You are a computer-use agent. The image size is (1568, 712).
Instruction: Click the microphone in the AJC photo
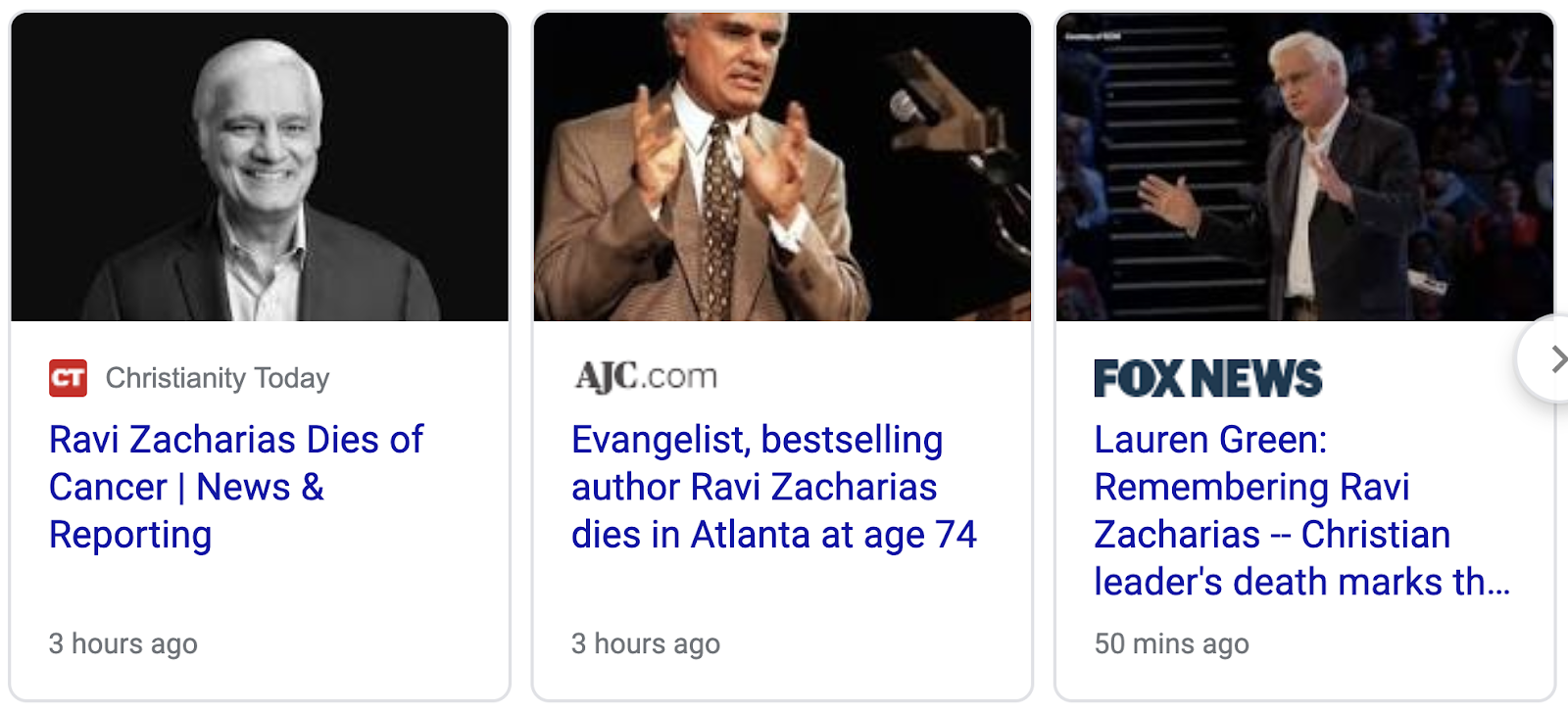tap(906, 106)
